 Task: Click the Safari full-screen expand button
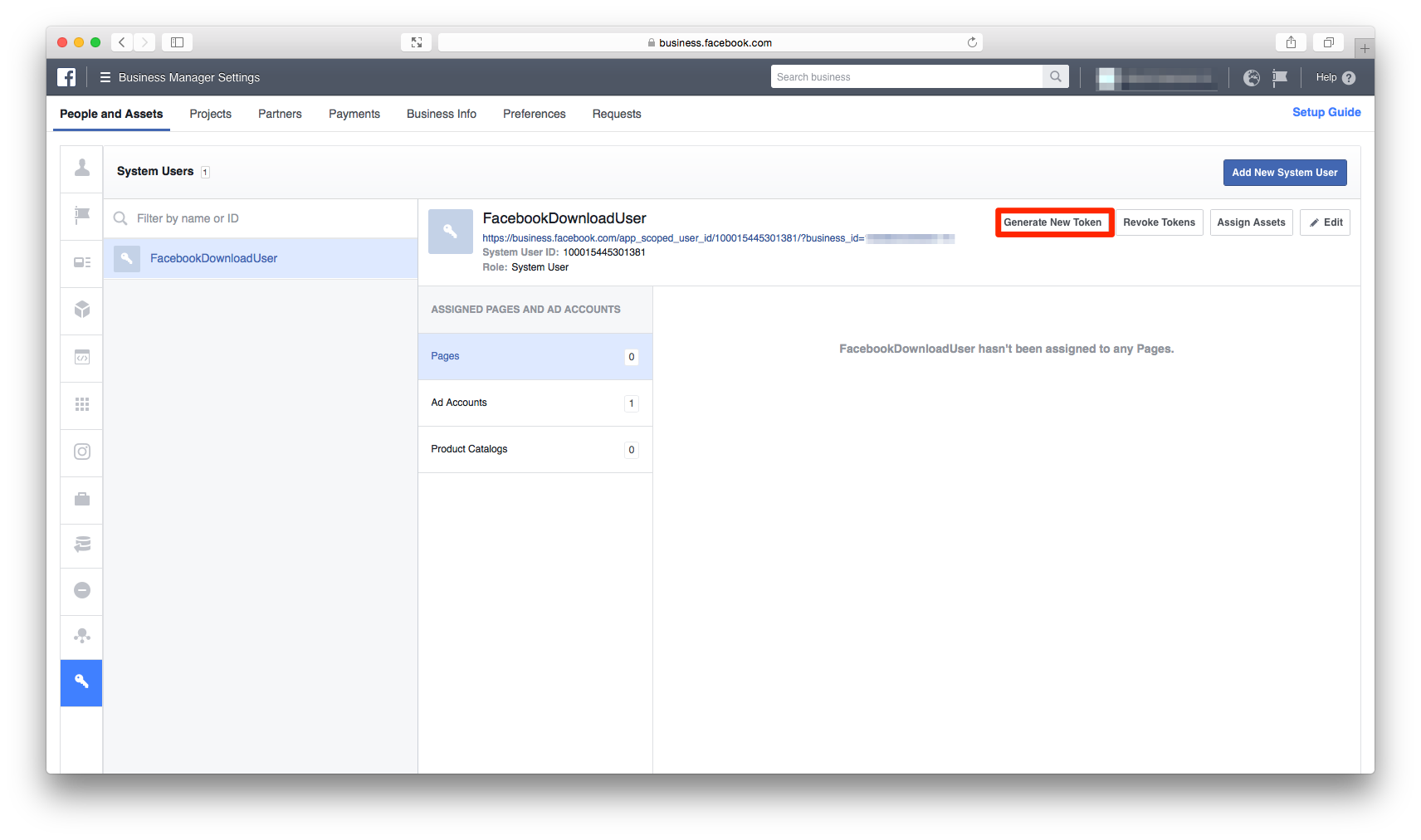(x=417, y=42)
